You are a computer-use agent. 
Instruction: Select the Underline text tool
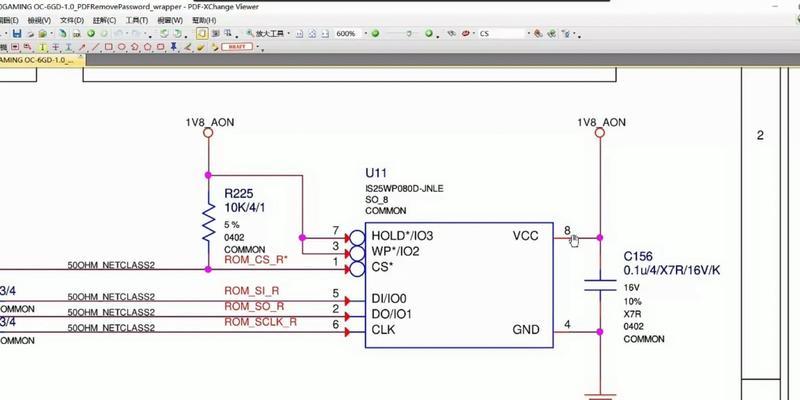click(68, 47)
